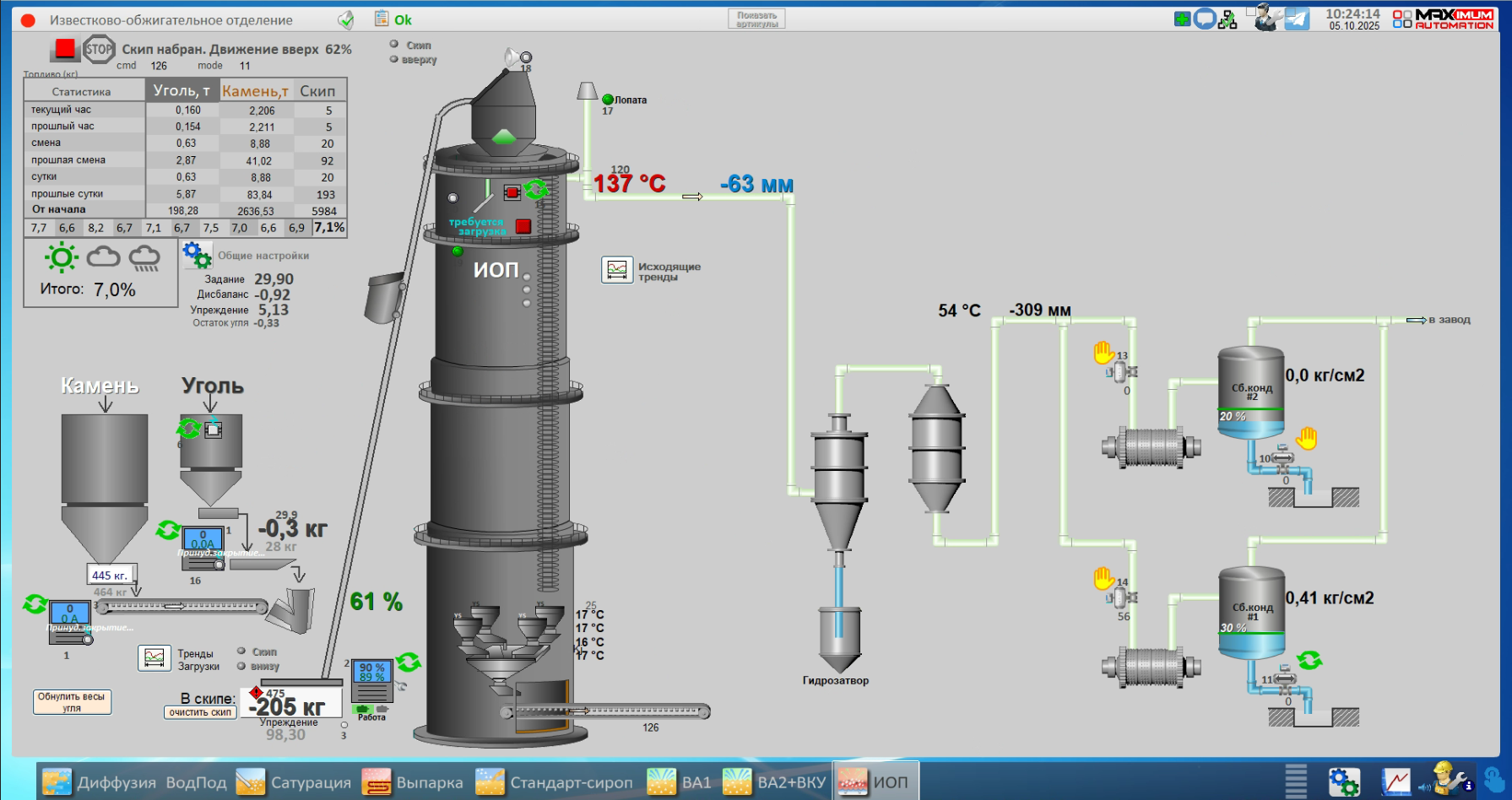Switch to Выпарка tab
Screen dimensions: 1512x800
(x=413, y=782)
